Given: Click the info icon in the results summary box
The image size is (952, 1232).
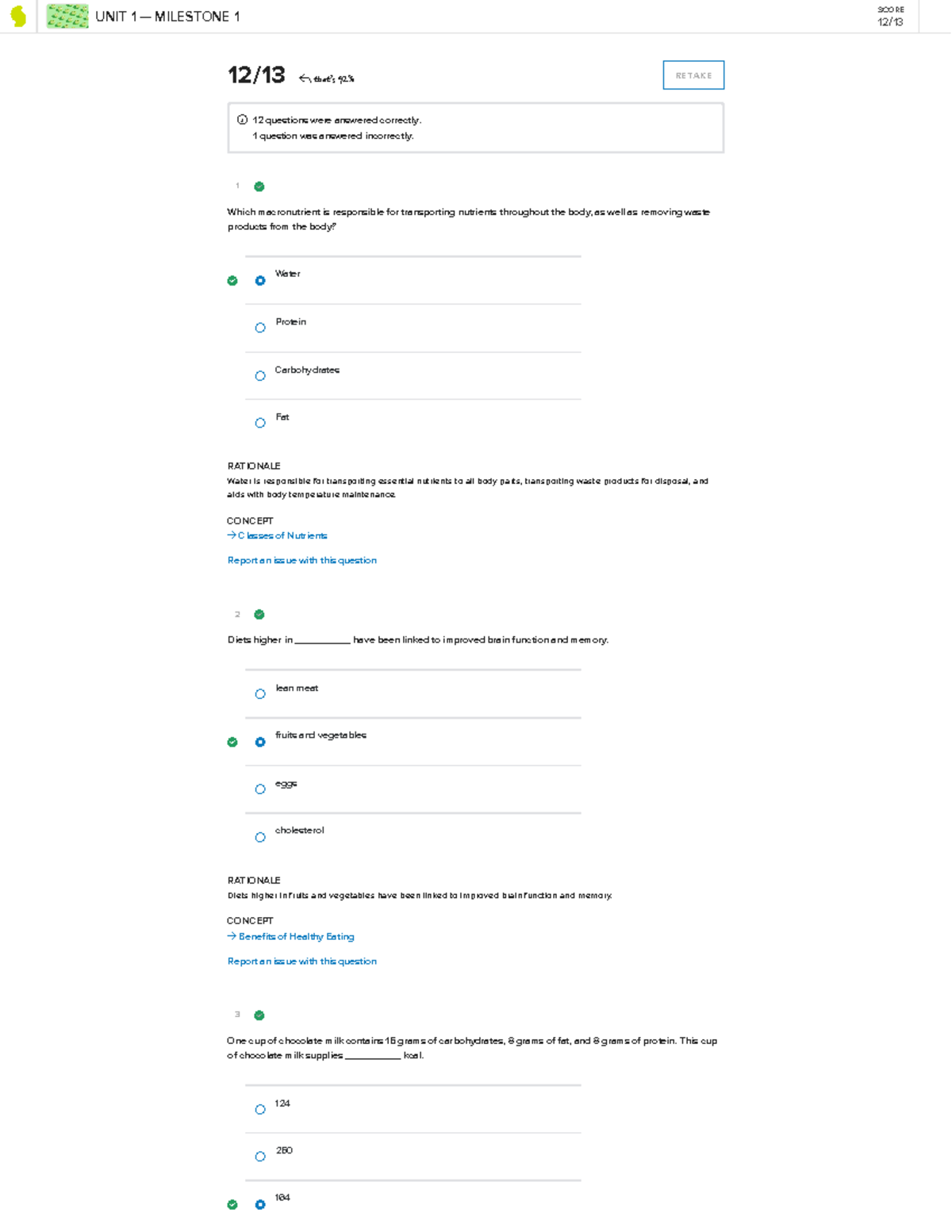Looking at the screenshot, I should 242,120.
